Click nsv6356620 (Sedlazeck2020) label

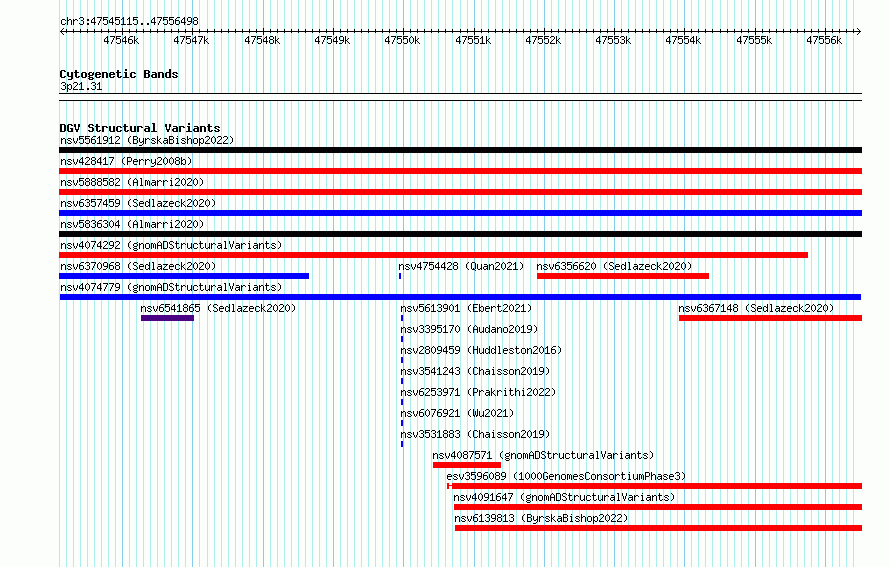(614, 266)
